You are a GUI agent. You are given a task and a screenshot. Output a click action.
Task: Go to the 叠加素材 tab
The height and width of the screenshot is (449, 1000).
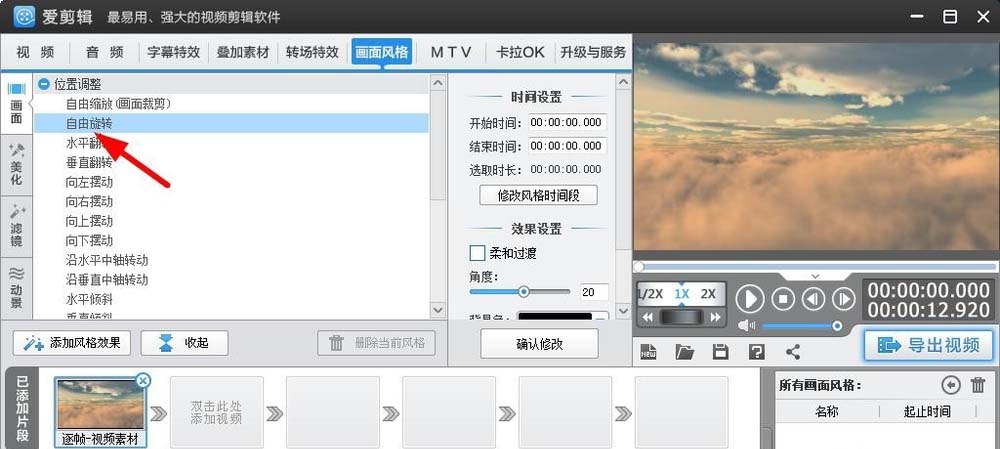click(243, 52)
